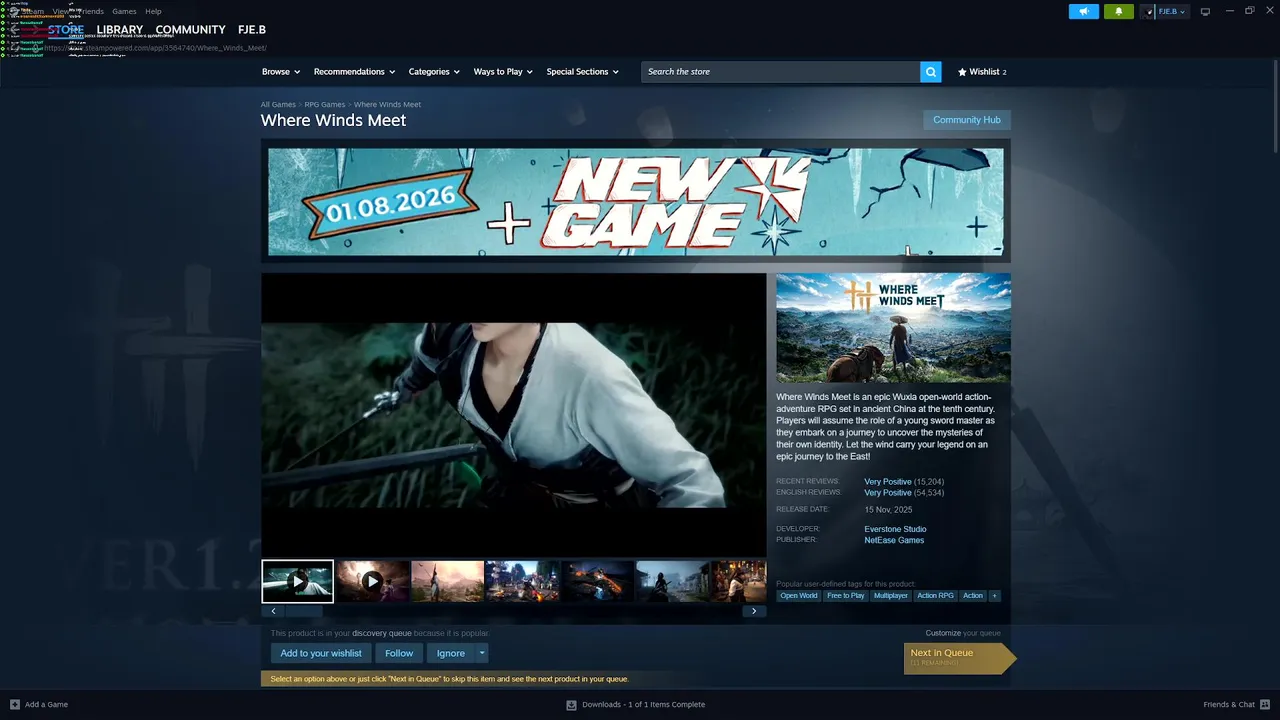Open the NetEase Games publisher link
This screenshot has height=720, width=1280.
(x=894, y=540)
